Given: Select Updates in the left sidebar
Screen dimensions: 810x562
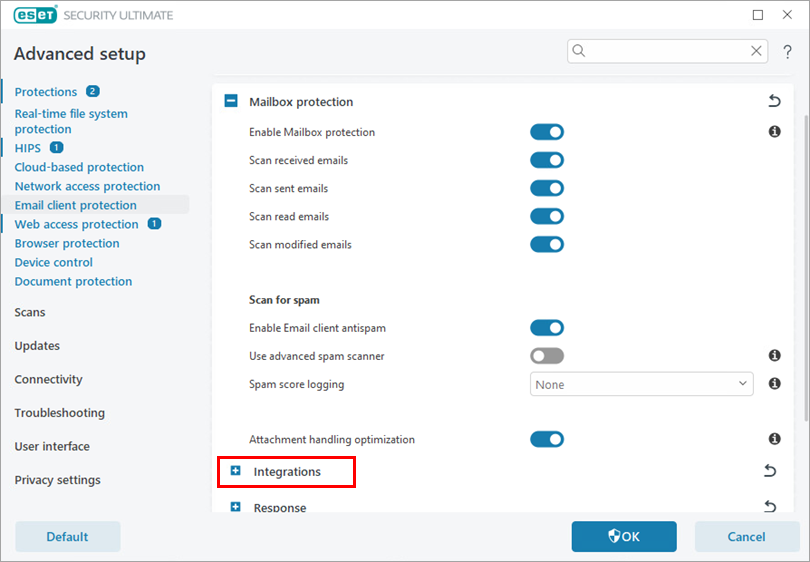Looking at the screenshot, I should (x=37, y=346).
